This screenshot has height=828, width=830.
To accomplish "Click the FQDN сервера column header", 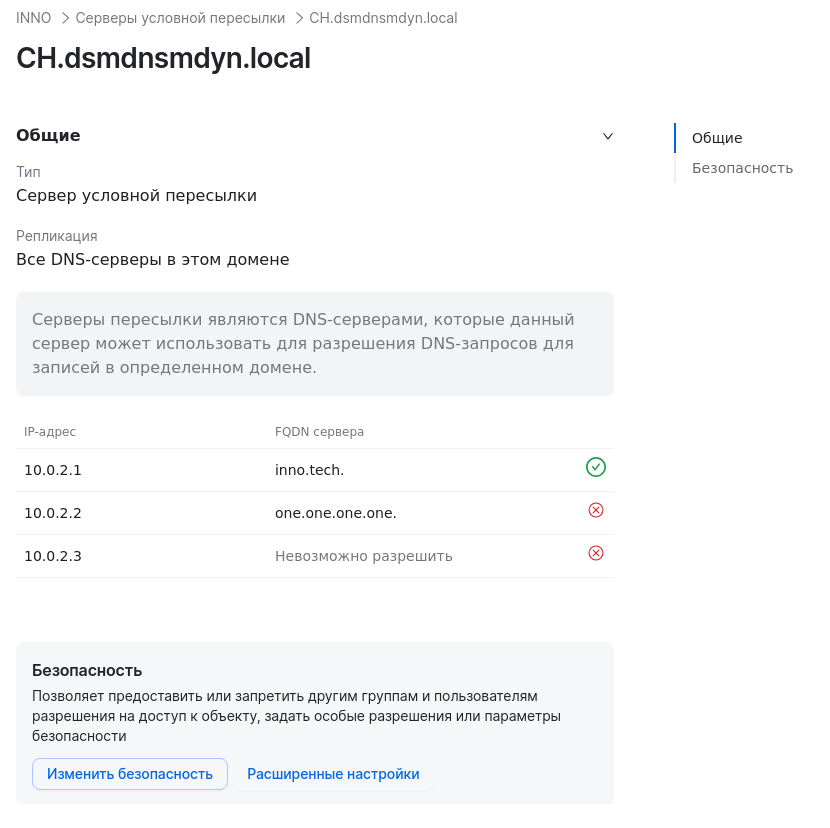I will (x=319, y=432).
